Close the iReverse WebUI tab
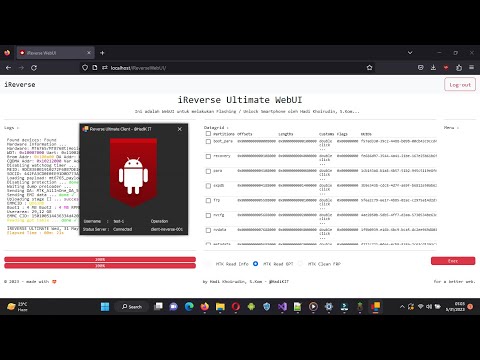This screenshot has height=360, width=480. (89, 53)
